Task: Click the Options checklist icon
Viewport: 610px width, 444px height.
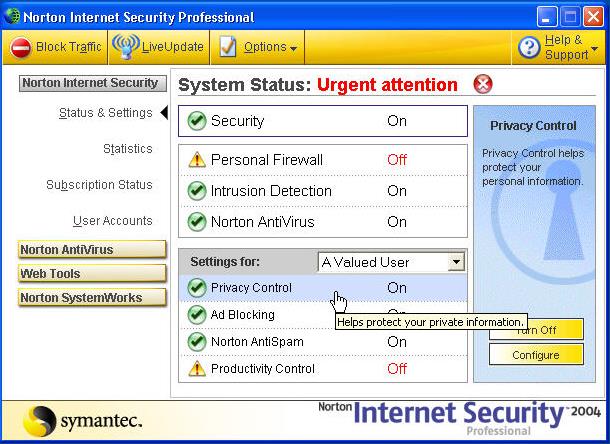Action: tap(227, 47)
